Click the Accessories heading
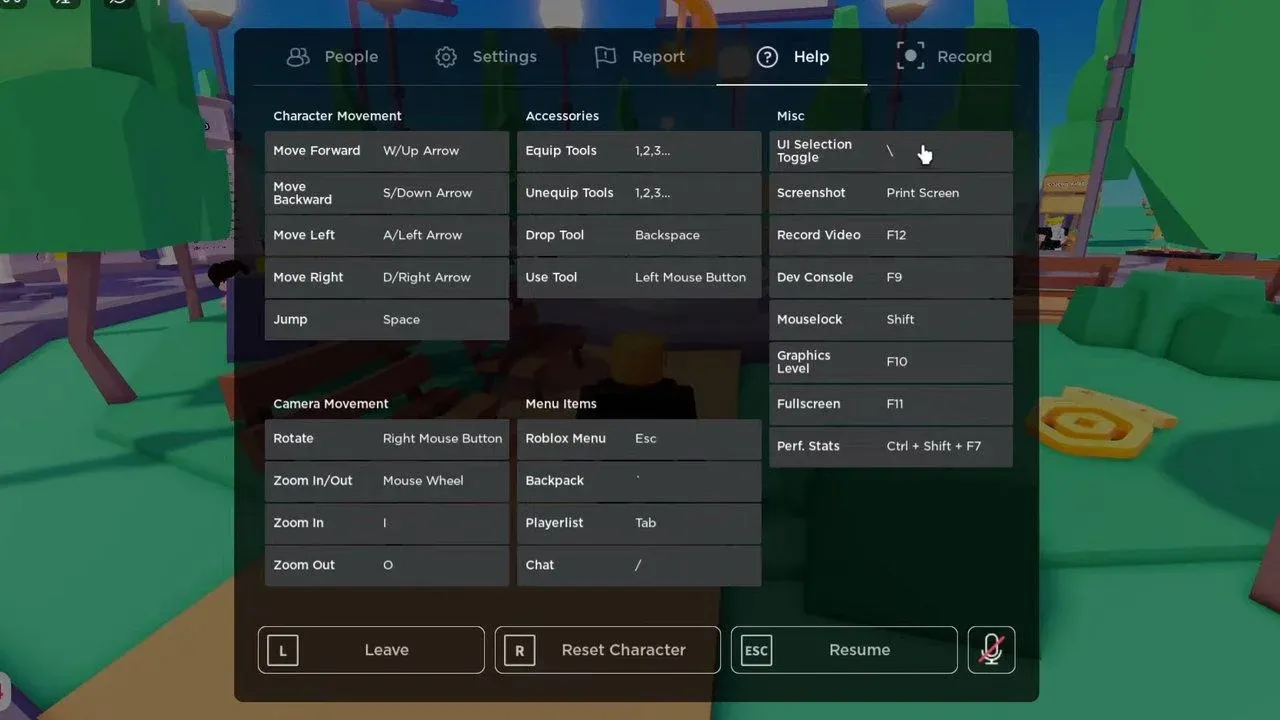 pyautogui.click(x=562, y=116)
